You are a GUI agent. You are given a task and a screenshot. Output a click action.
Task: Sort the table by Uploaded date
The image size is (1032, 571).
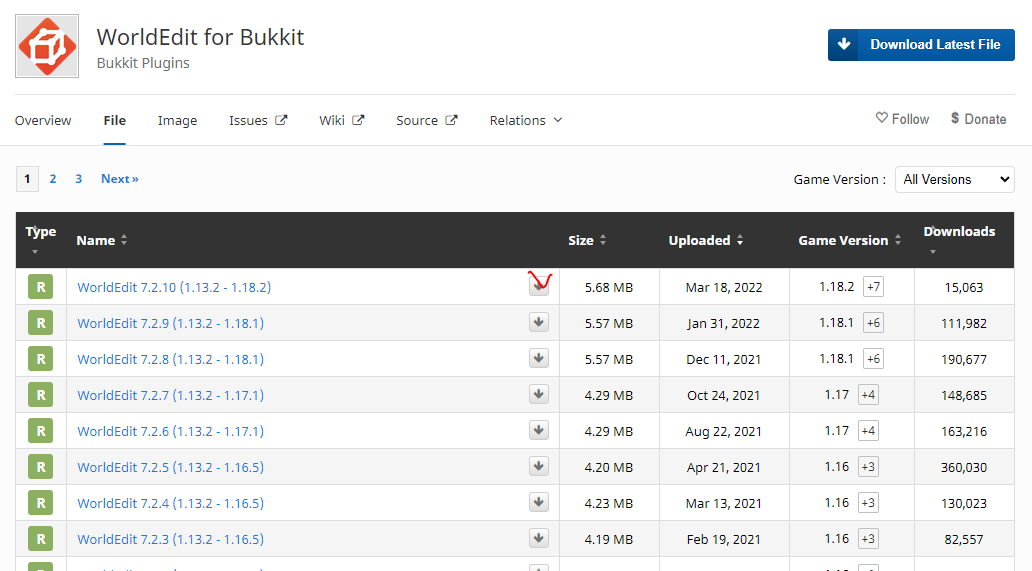pos(706,240)
